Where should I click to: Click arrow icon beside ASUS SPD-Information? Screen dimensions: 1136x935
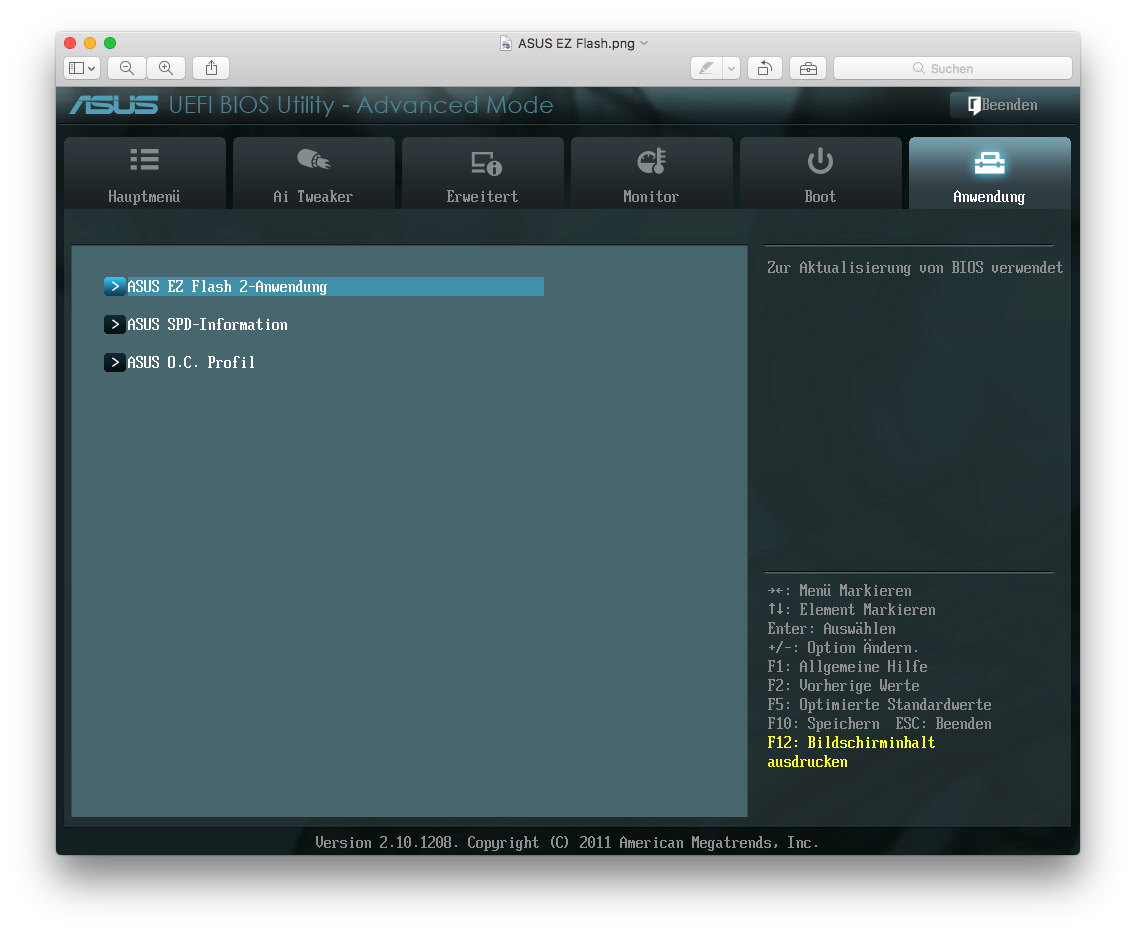click(114, 324)
